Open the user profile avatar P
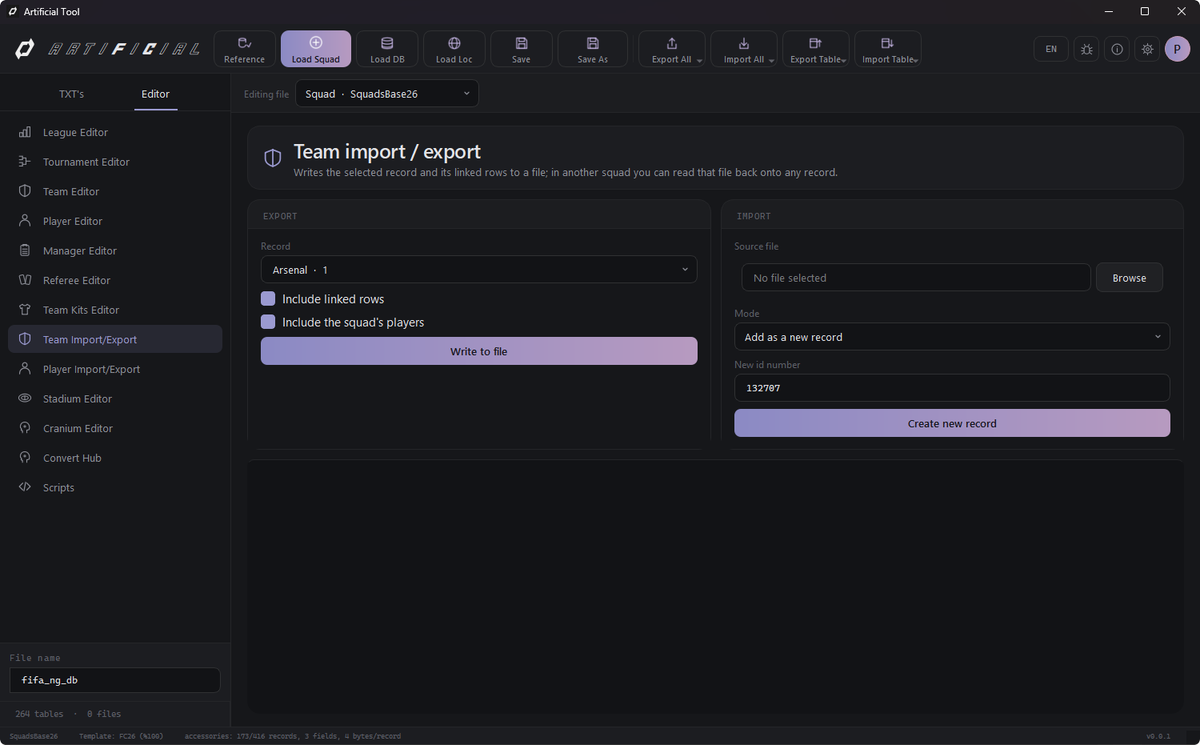This screenshot has width=1200, height=745. (x=1177, y=49)
